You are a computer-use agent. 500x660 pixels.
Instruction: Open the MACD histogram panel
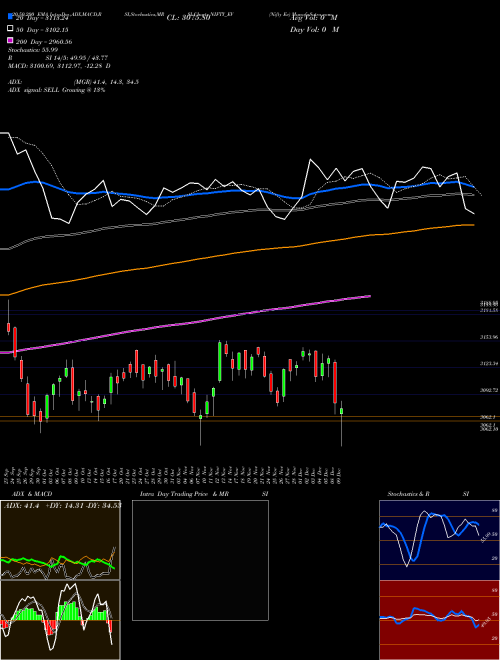[x=60, y=620]
